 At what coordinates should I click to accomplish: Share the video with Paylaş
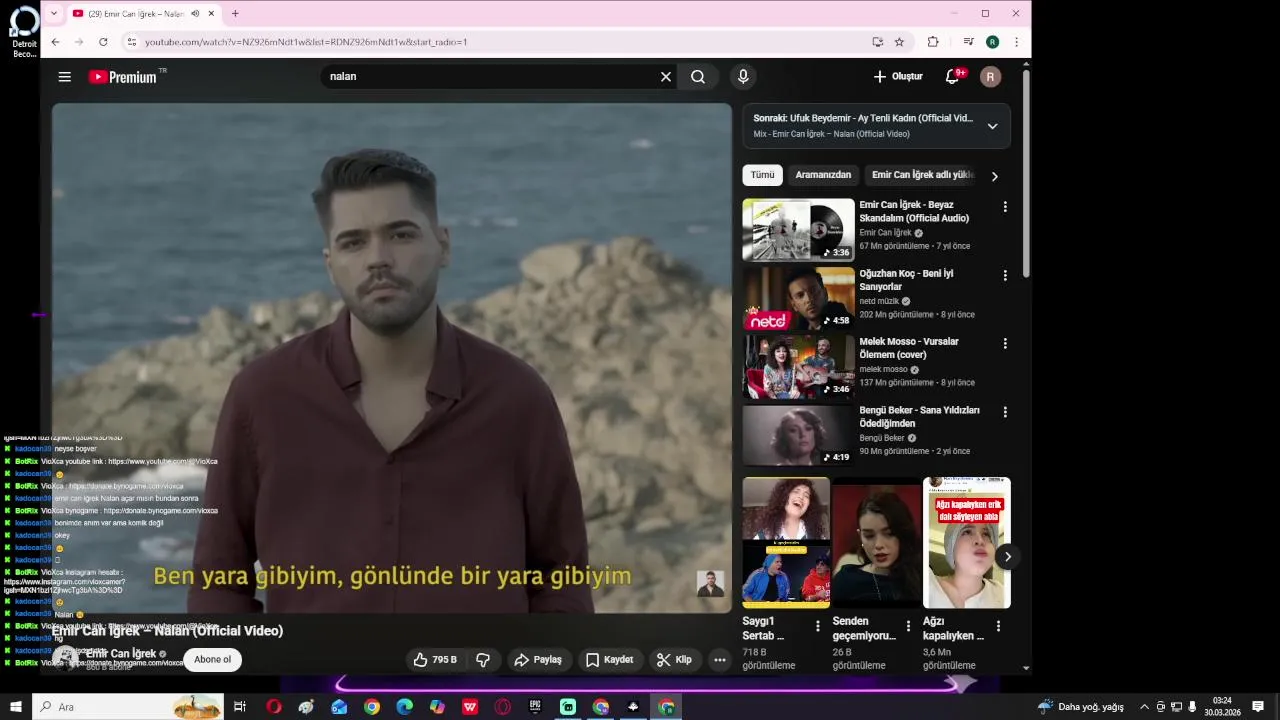click(x=538, y=660)
